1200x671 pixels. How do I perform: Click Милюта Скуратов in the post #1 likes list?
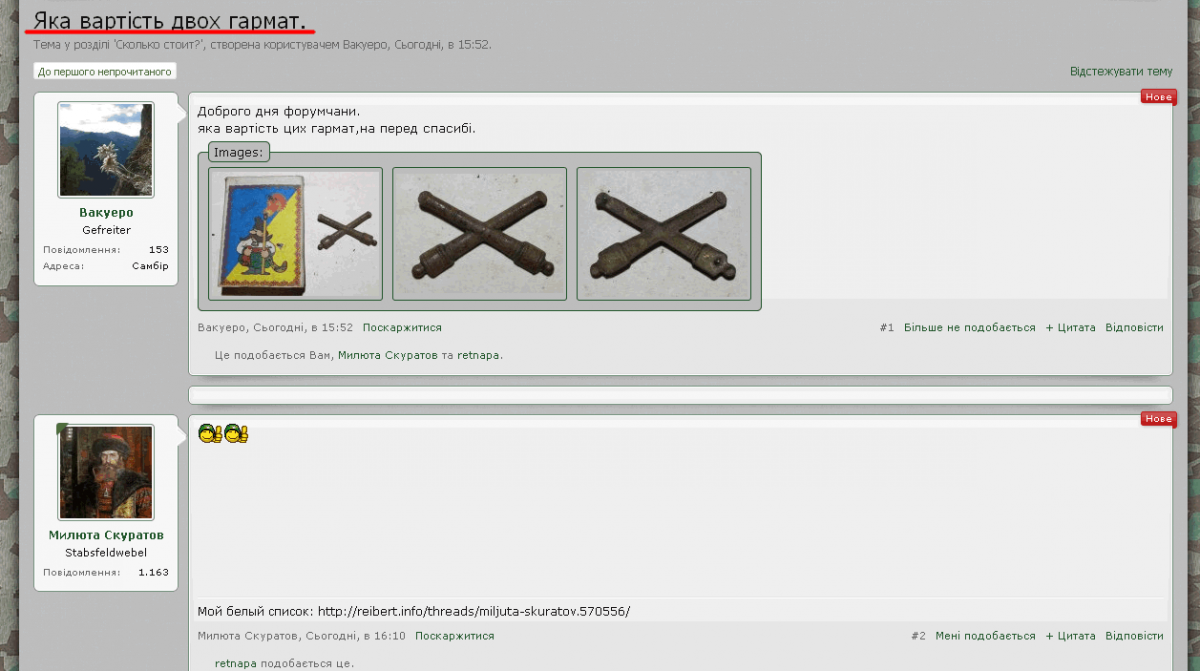[x=388, y=355]
